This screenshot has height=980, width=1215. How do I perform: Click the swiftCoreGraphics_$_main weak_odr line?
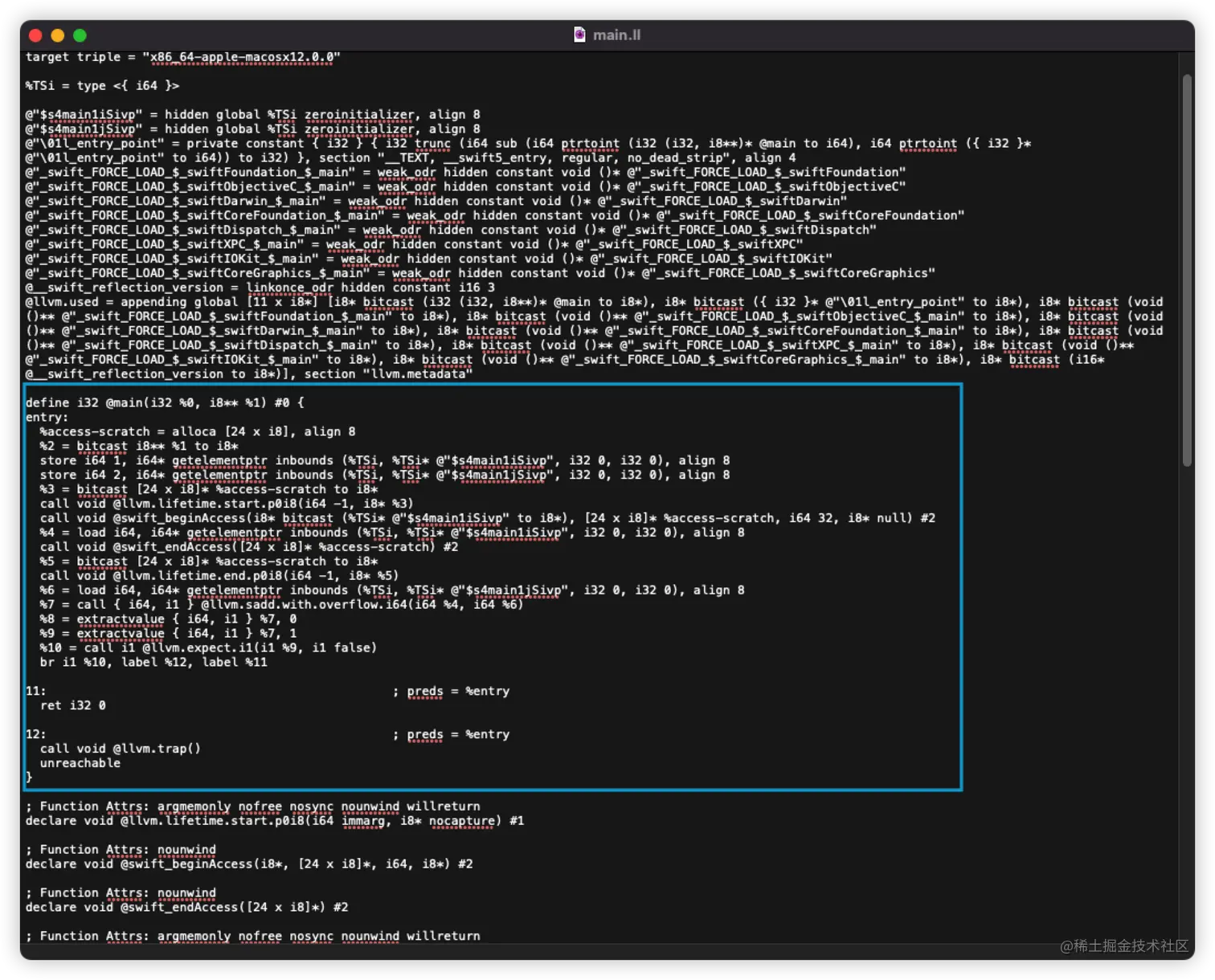(x=480, y=274)
